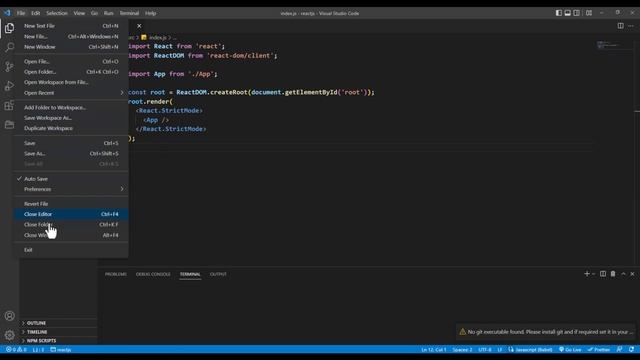640x360 pixels.
Task: Open notifications bell in status bar
Action: [x=631, y=349]
